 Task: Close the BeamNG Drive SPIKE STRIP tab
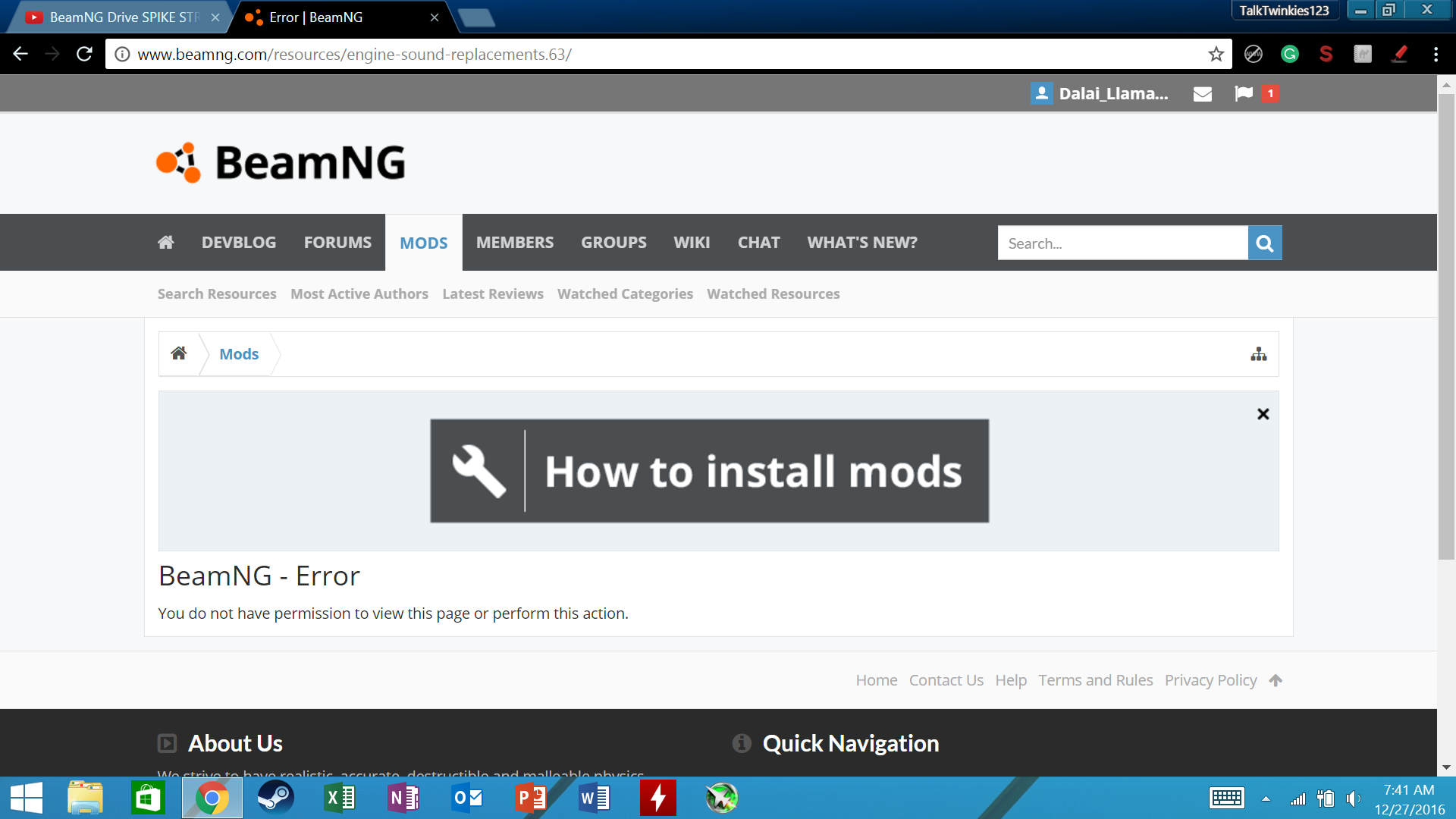(x=215, y=17)
